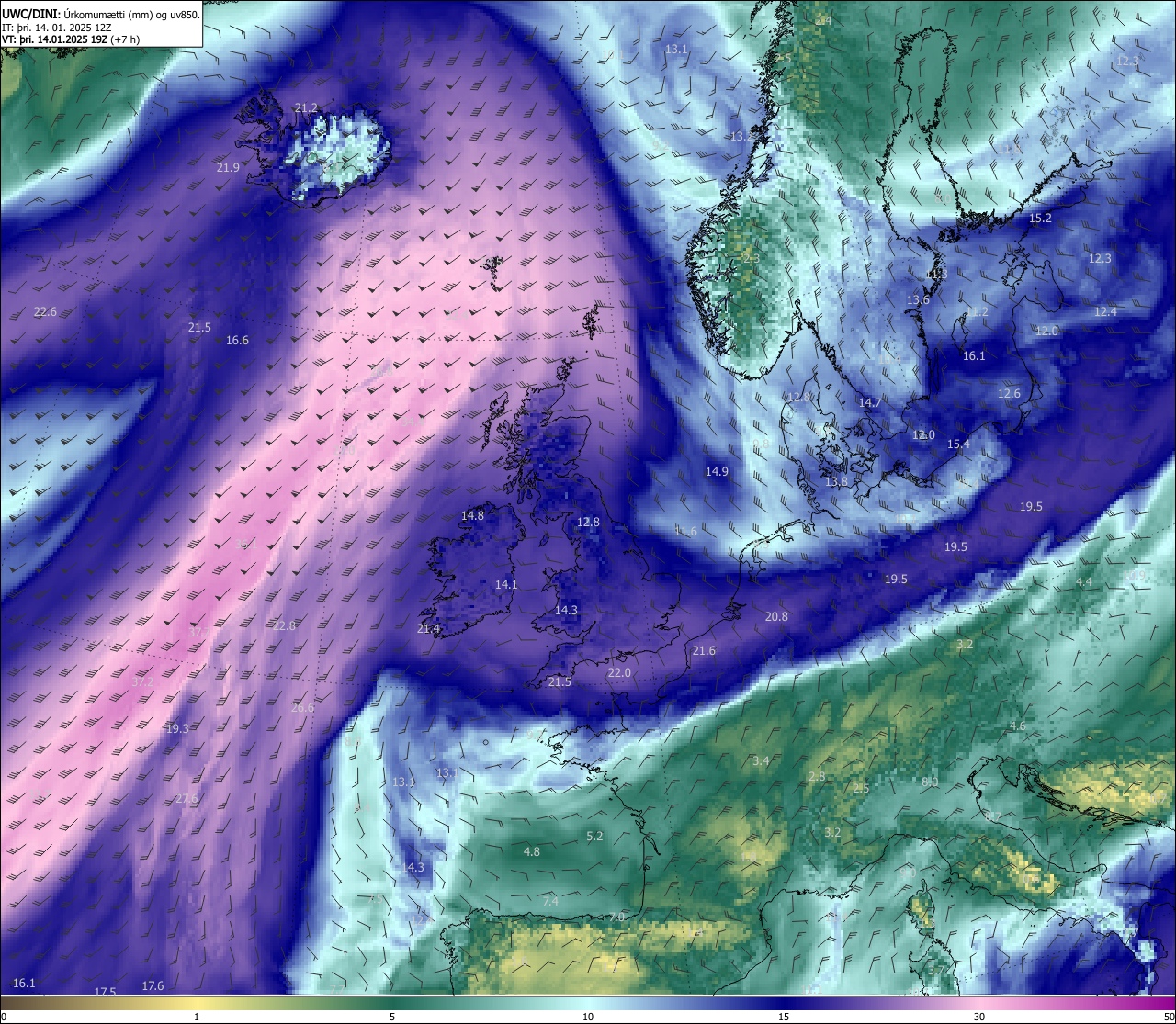Click the 10 label on the colour scale
Viewport: 1176px width, 1024px height.
click(x=588, y=1017)
